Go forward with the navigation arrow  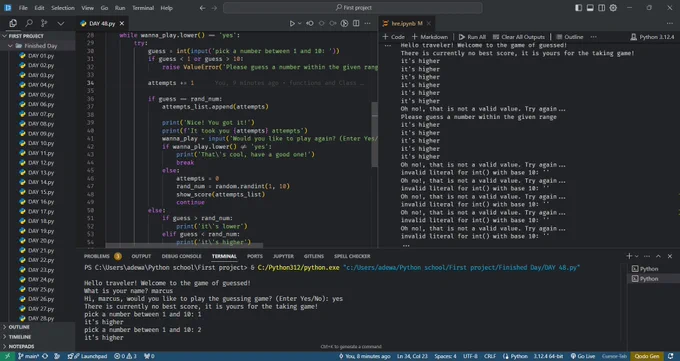(214, 8)
